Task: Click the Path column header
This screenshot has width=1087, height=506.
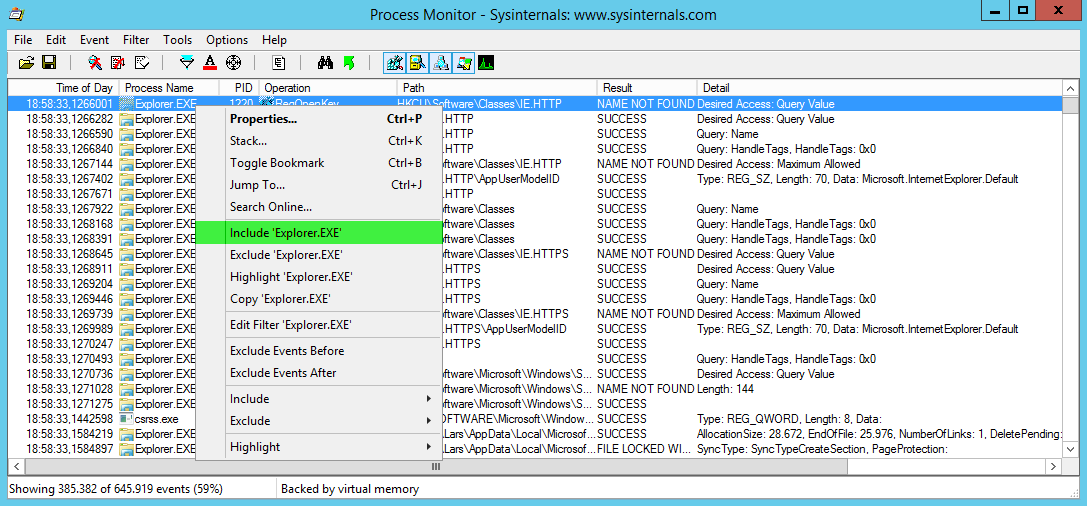Action: click(x=497, y=88)
